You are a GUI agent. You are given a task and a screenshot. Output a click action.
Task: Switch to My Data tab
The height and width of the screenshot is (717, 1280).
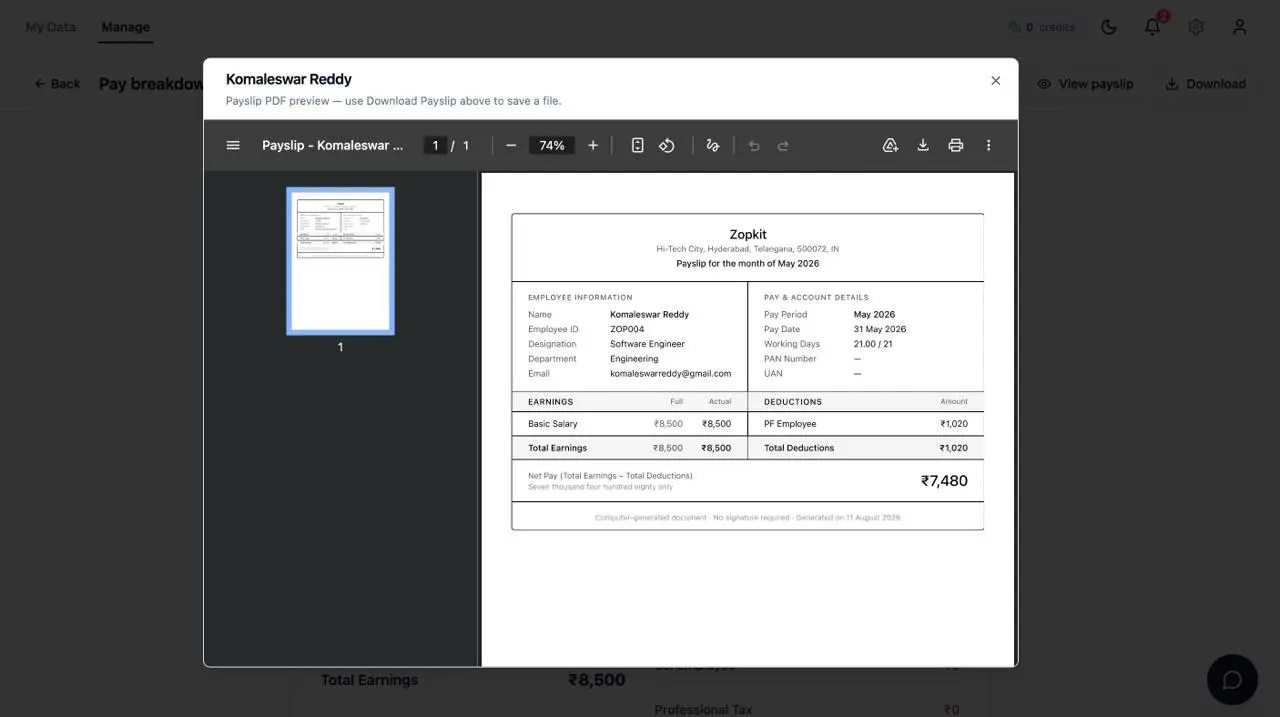[50, 27]
